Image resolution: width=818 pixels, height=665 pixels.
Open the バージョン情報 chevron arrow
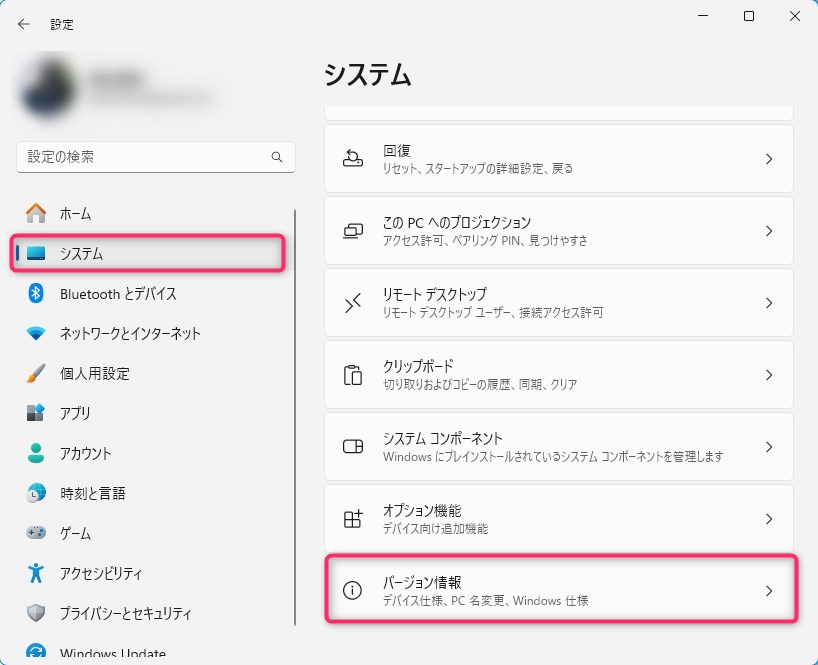click(769, 591)
